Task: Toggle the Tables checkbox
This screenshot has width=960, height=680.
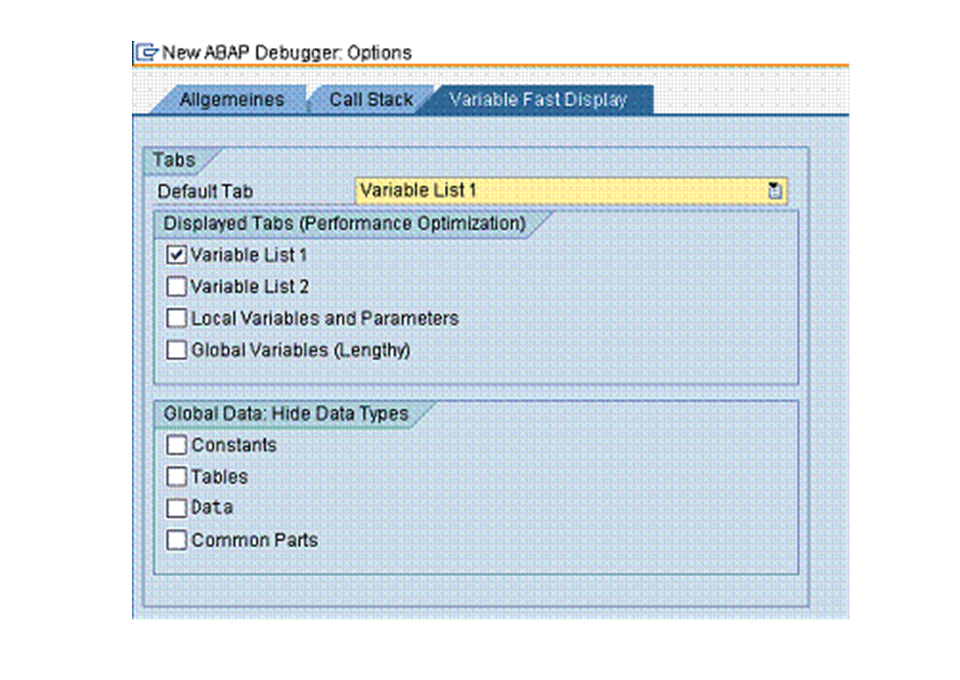Action: [x=177, y=477]
